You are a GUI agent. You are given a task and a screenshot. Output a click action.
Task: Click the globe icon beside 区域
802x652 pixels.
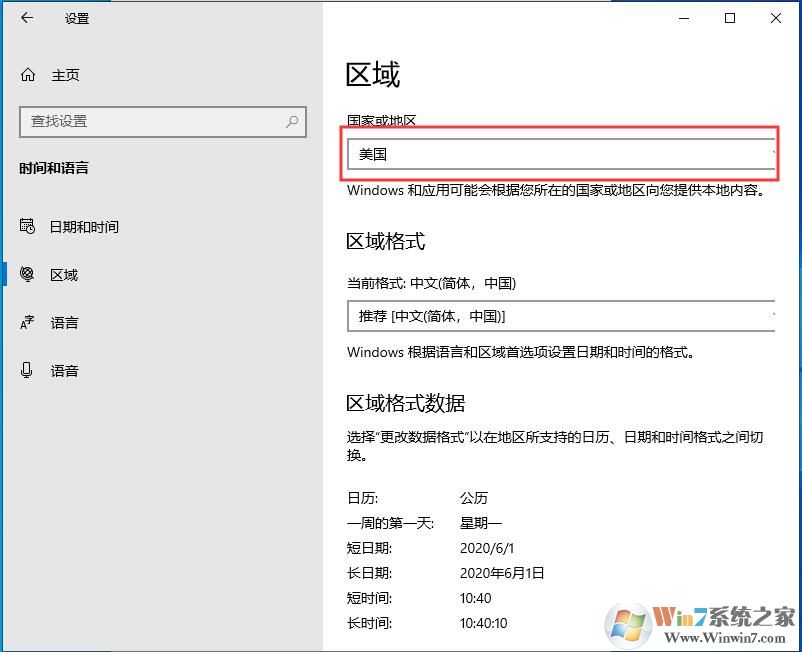(x=27, y=275)
